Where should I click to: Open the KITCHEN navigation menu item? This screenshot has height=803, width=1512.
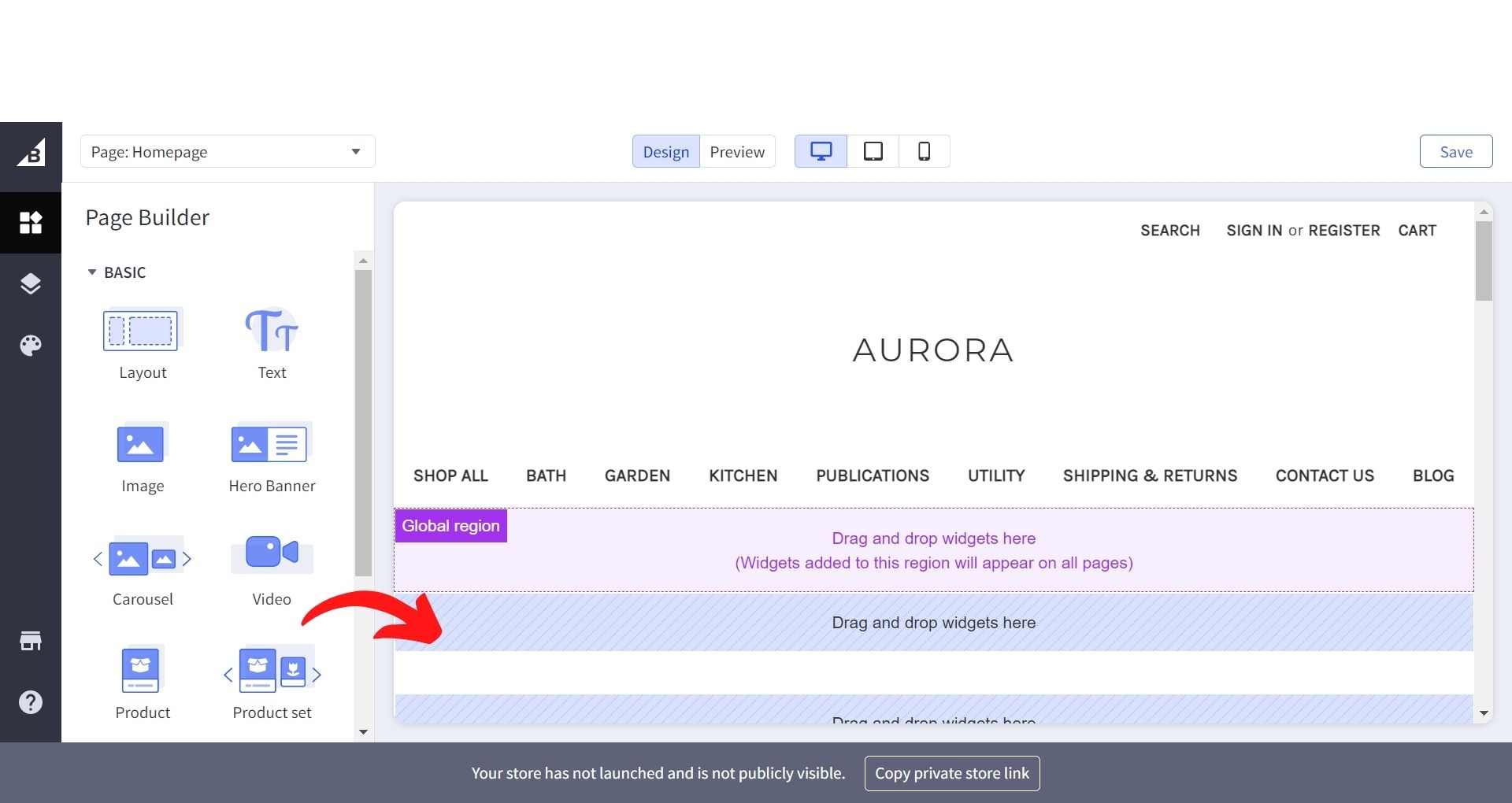point(743,476)
